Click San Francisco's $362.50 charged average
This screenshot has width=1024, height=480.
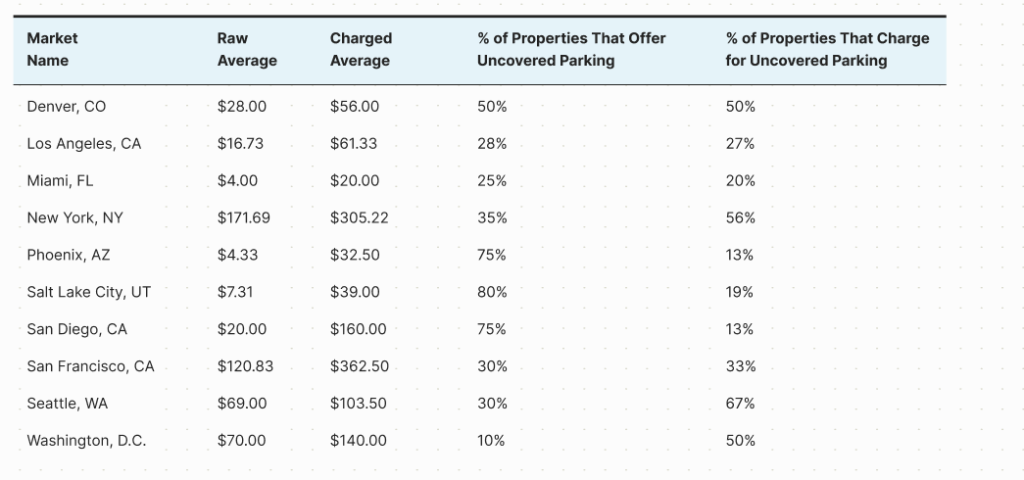[x=358, y=366]
